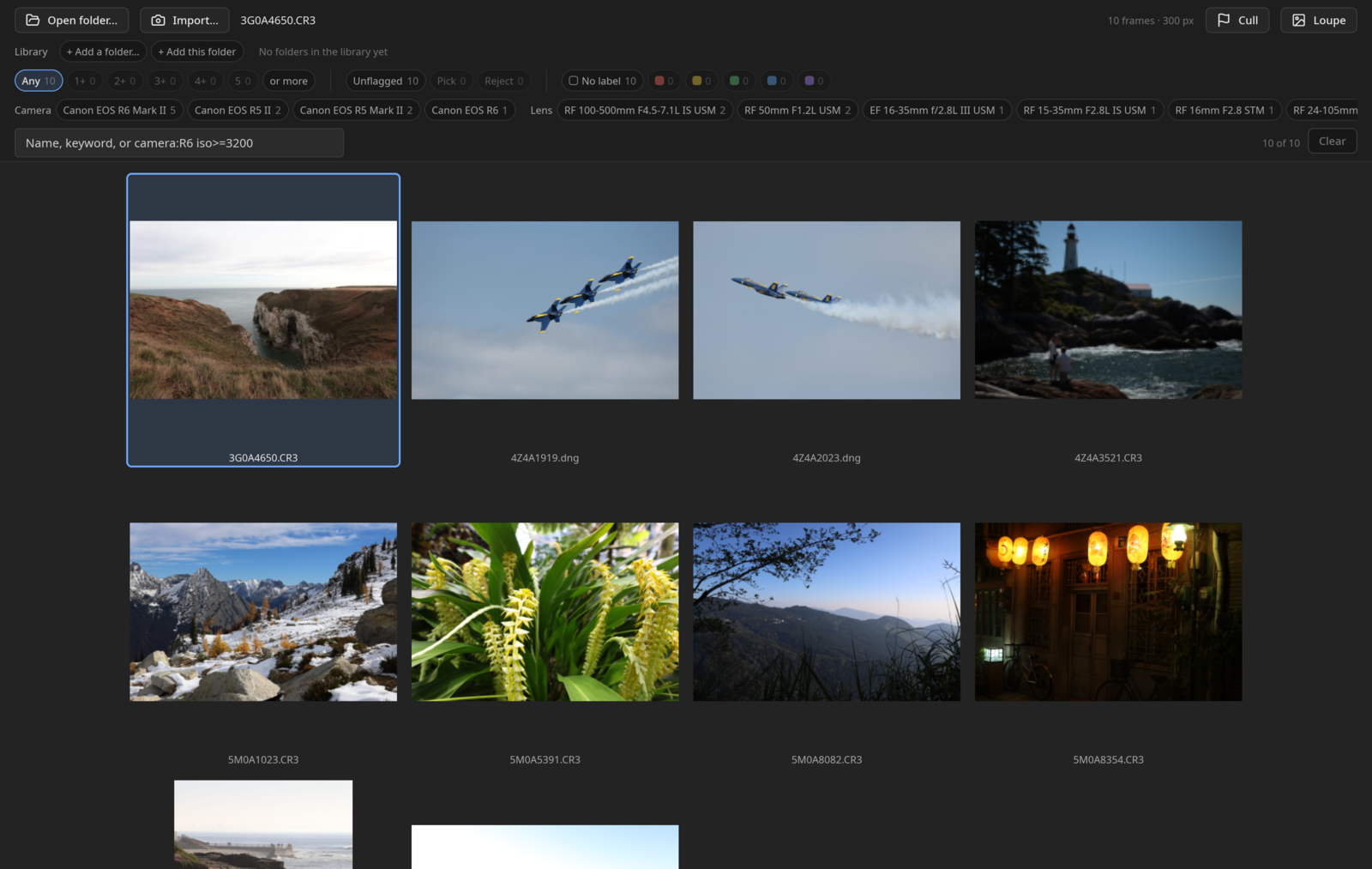
Task: Filter by red color label
Action: click(664, 81)
